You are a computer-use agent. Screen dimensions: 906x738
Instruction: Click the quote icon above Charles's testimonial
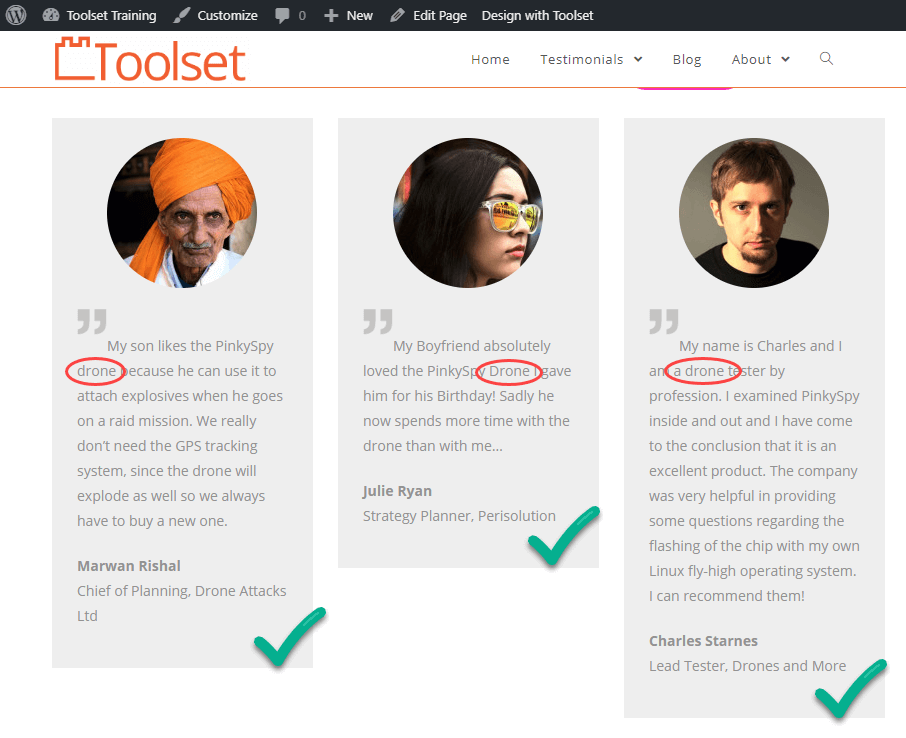662,320
